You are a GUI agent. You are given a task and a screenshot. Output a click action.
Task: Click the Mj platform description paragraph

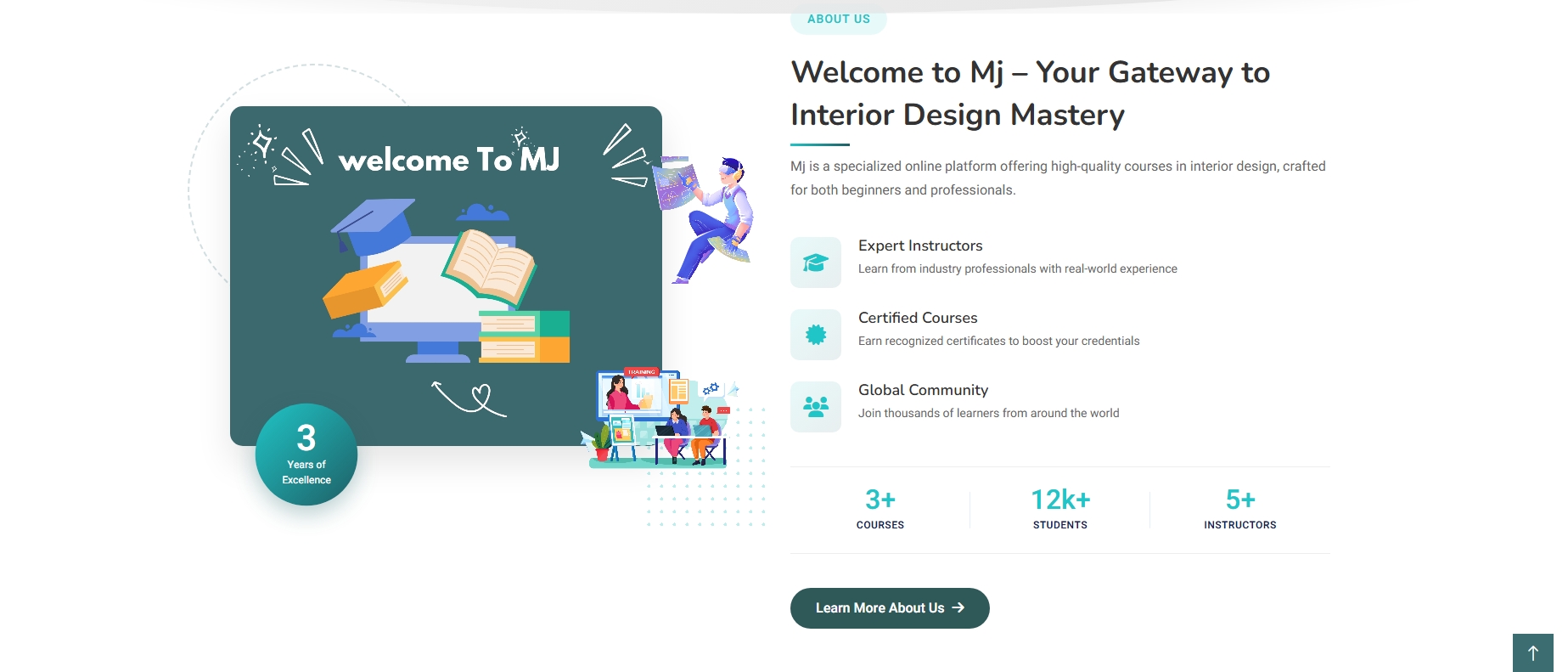[x=1057, y=178]
